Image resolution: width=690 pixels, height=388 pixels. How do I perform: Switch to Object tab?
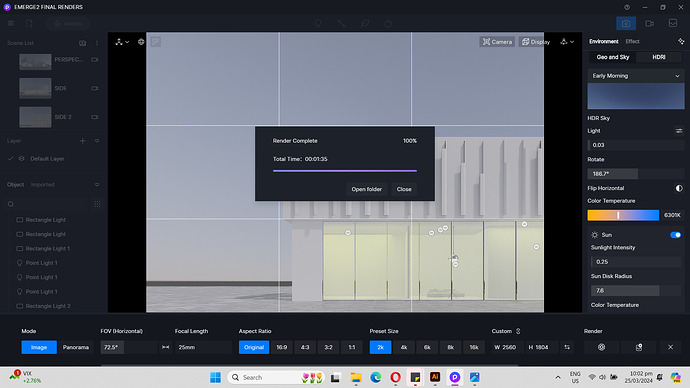click(15, 184)
